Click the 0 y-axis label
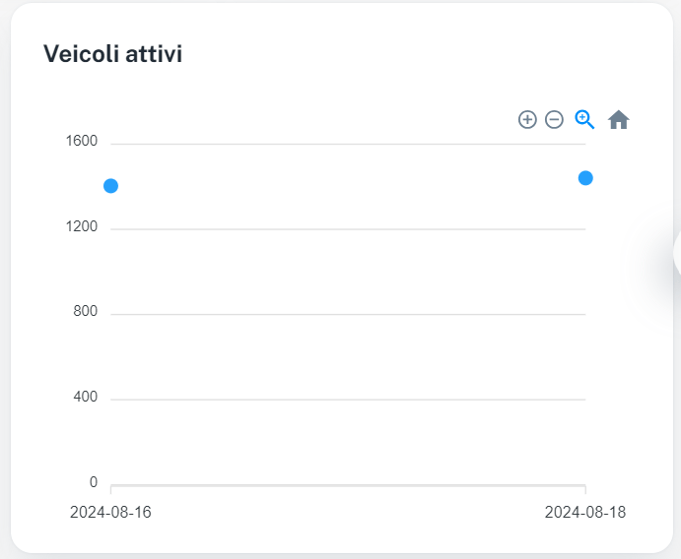This screenshot has height=559, width=681. [94, 483]
